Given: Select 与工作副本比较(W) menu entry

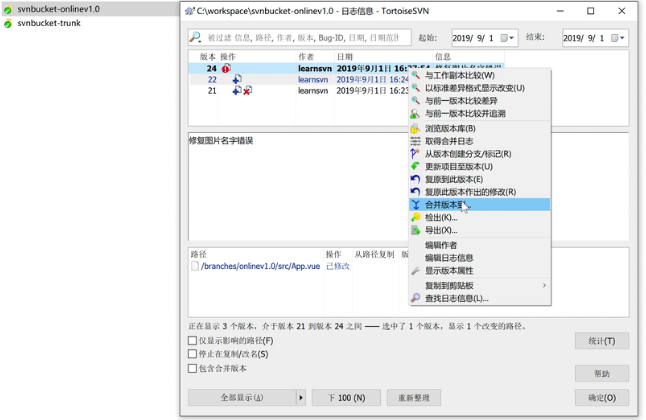Looking at the screenshot, I should 480,75.
